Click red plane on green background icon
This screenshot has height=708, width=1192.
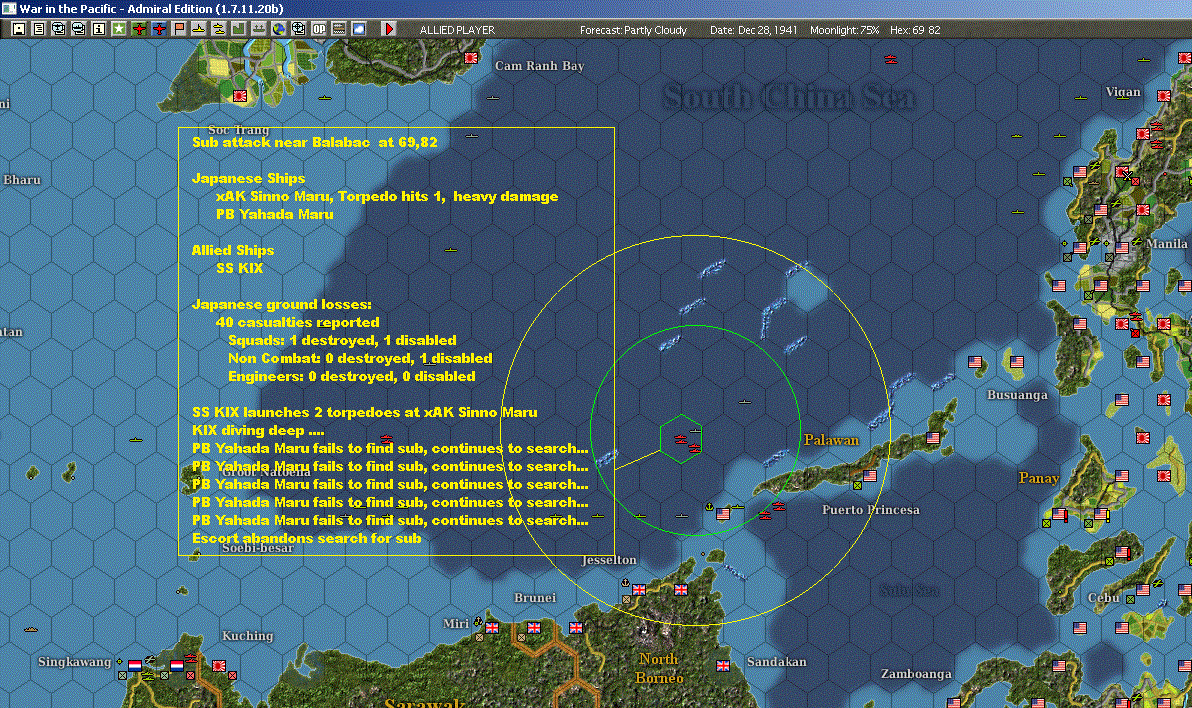(x=139, y=29)
